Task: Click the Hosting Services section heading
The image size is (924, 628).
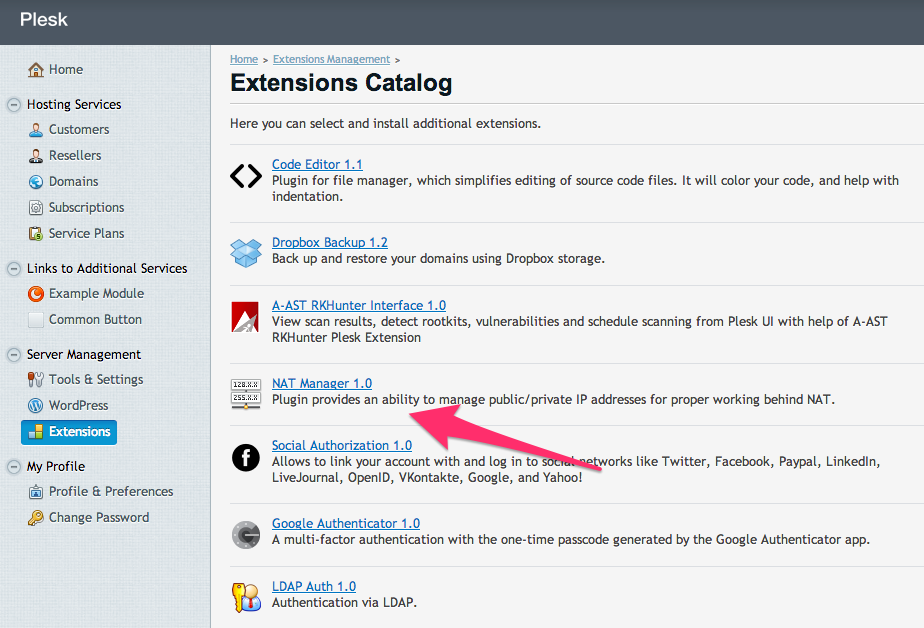Action: (74, 104)
